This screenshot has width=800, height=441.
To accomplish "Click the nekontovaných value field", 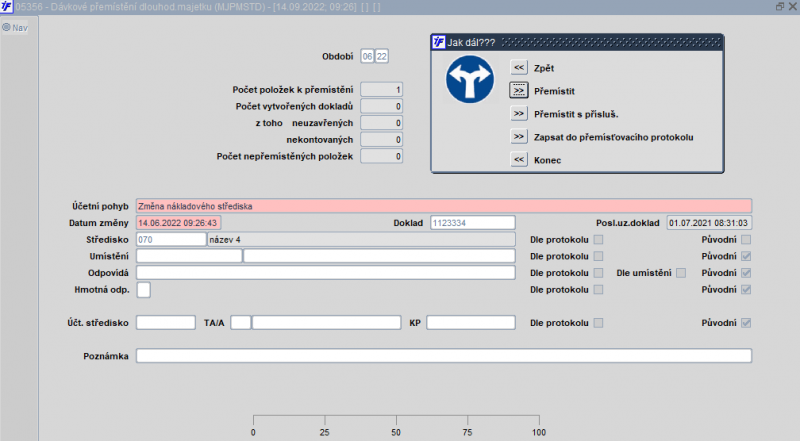I will (x=382, y=139).
